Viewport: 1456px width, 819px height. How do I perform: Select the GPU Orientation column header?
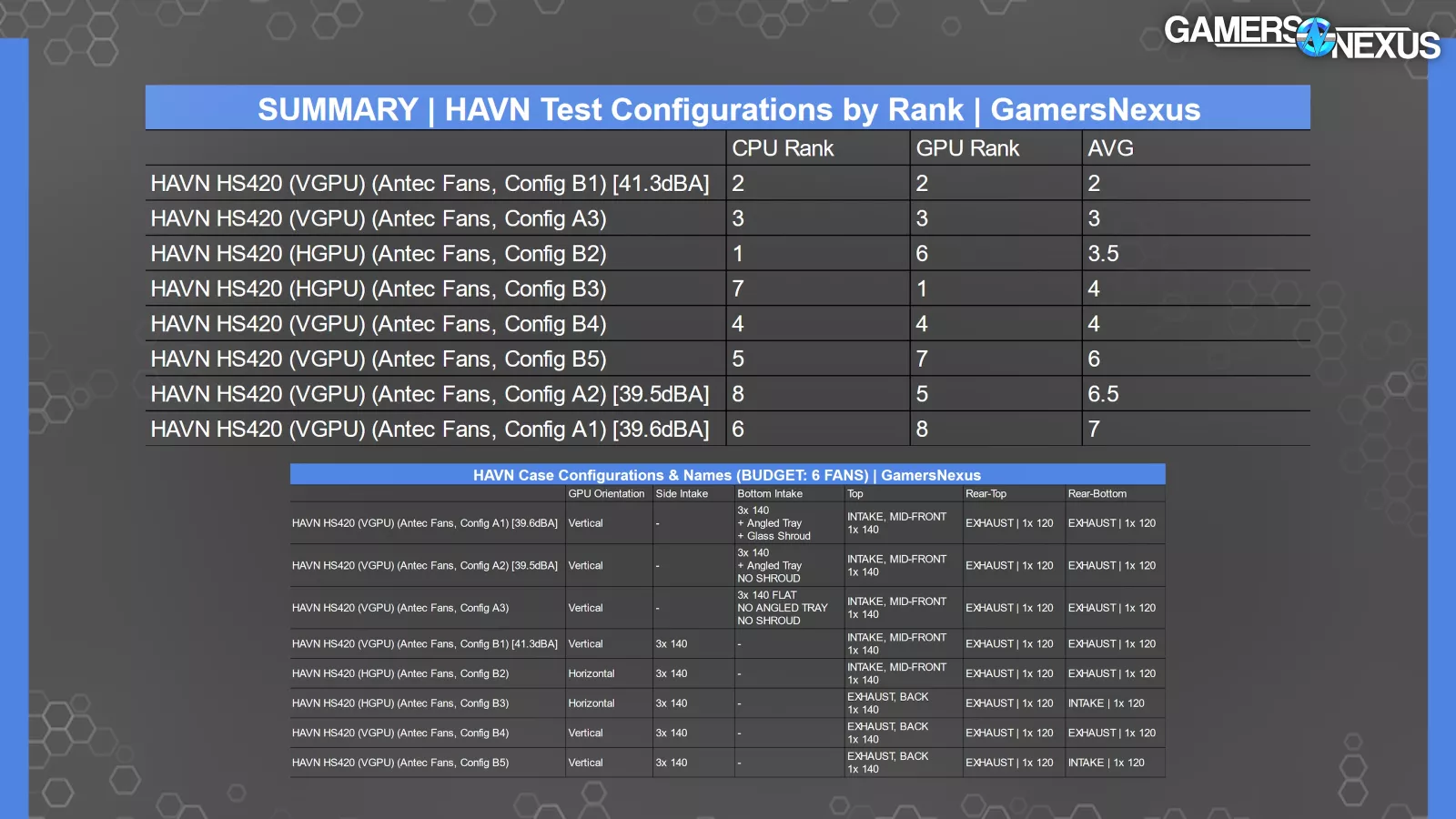pos(606,494)
